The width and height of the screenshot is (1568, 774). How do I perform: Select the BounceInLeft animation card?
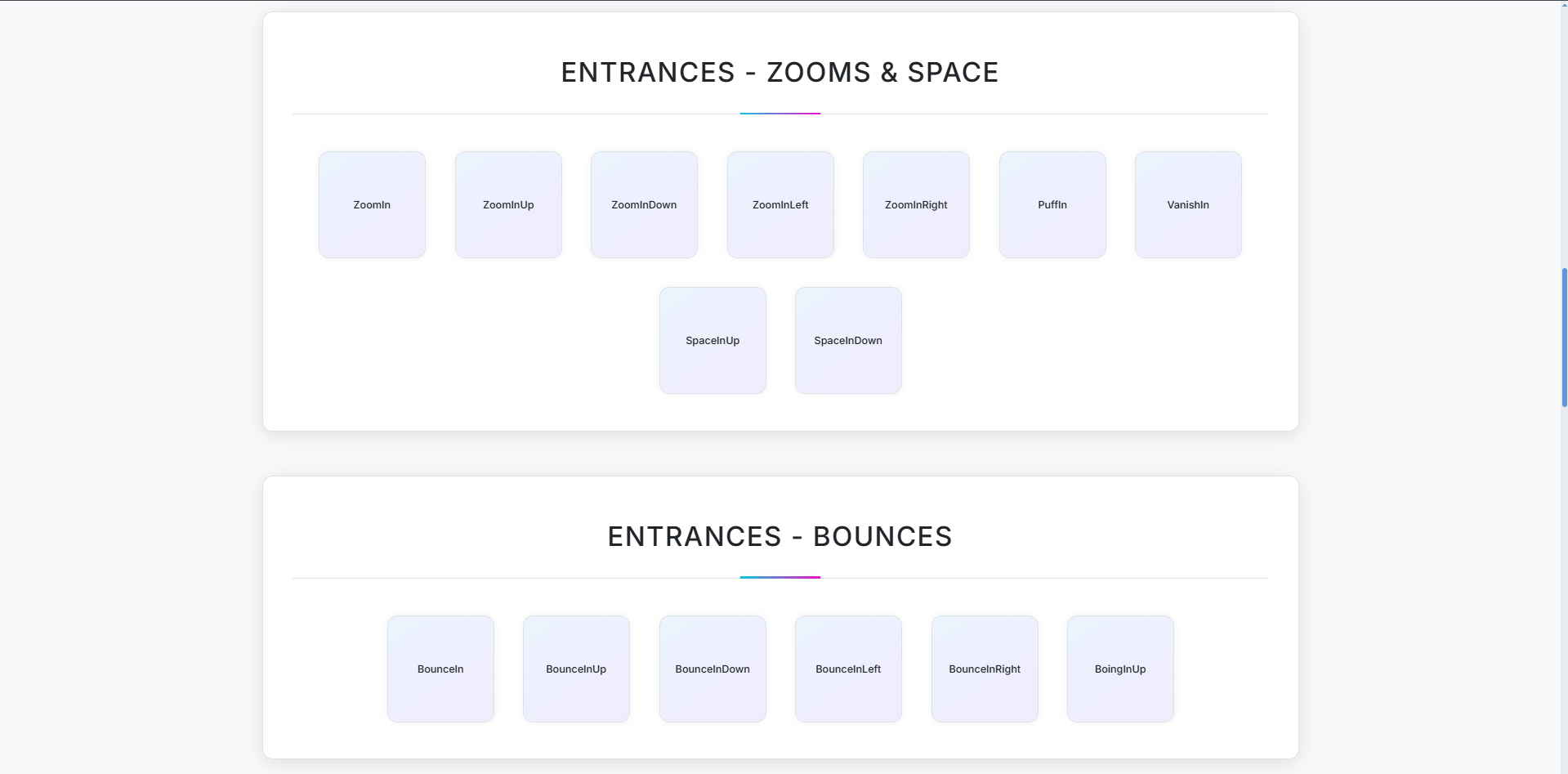[847, 669]
